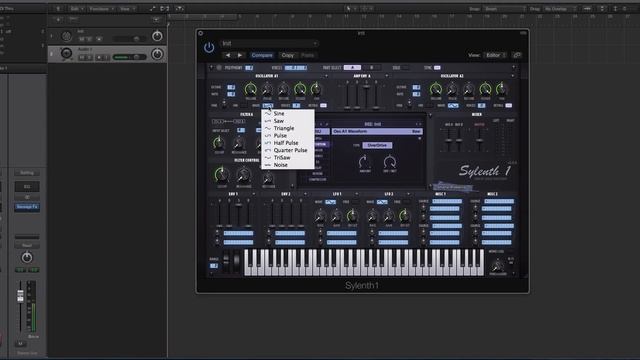Viewport: 640px width, 360px height.
Task: Click Oscillator A1 Detune knob
Action: click(x=283, y=89)
